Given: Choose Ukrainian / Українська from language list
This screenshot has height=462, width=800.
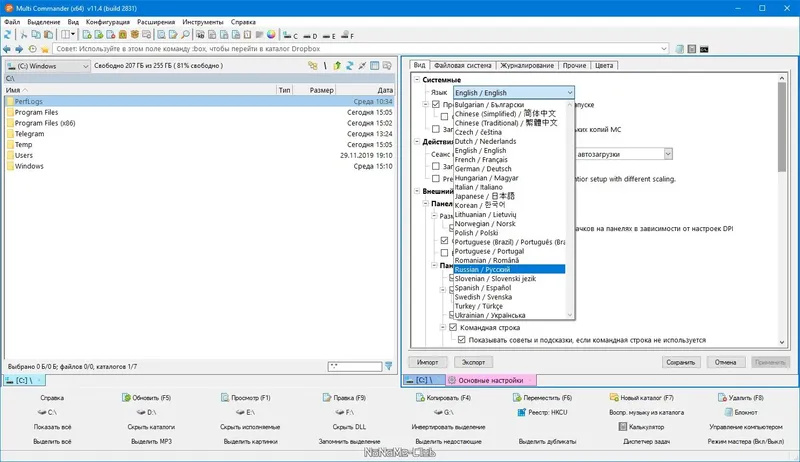Looking at the screenshot, I should (510, 315).
